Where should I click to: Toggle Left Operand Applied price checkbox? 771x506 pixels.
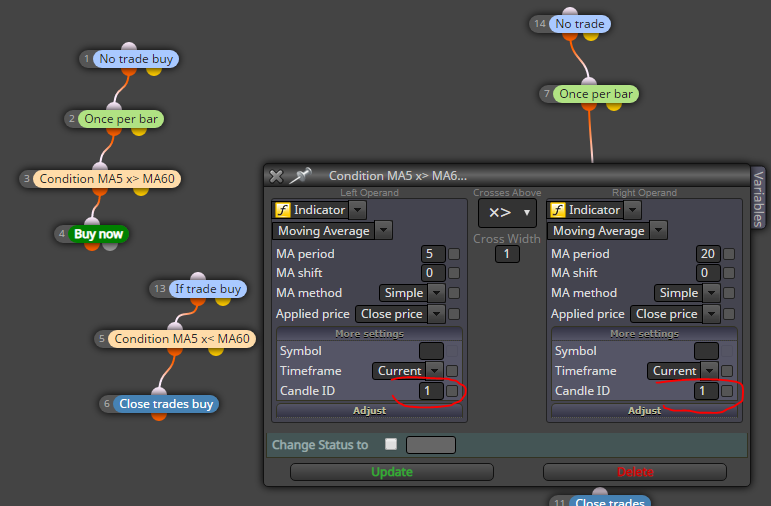click(x=454, y=314)
